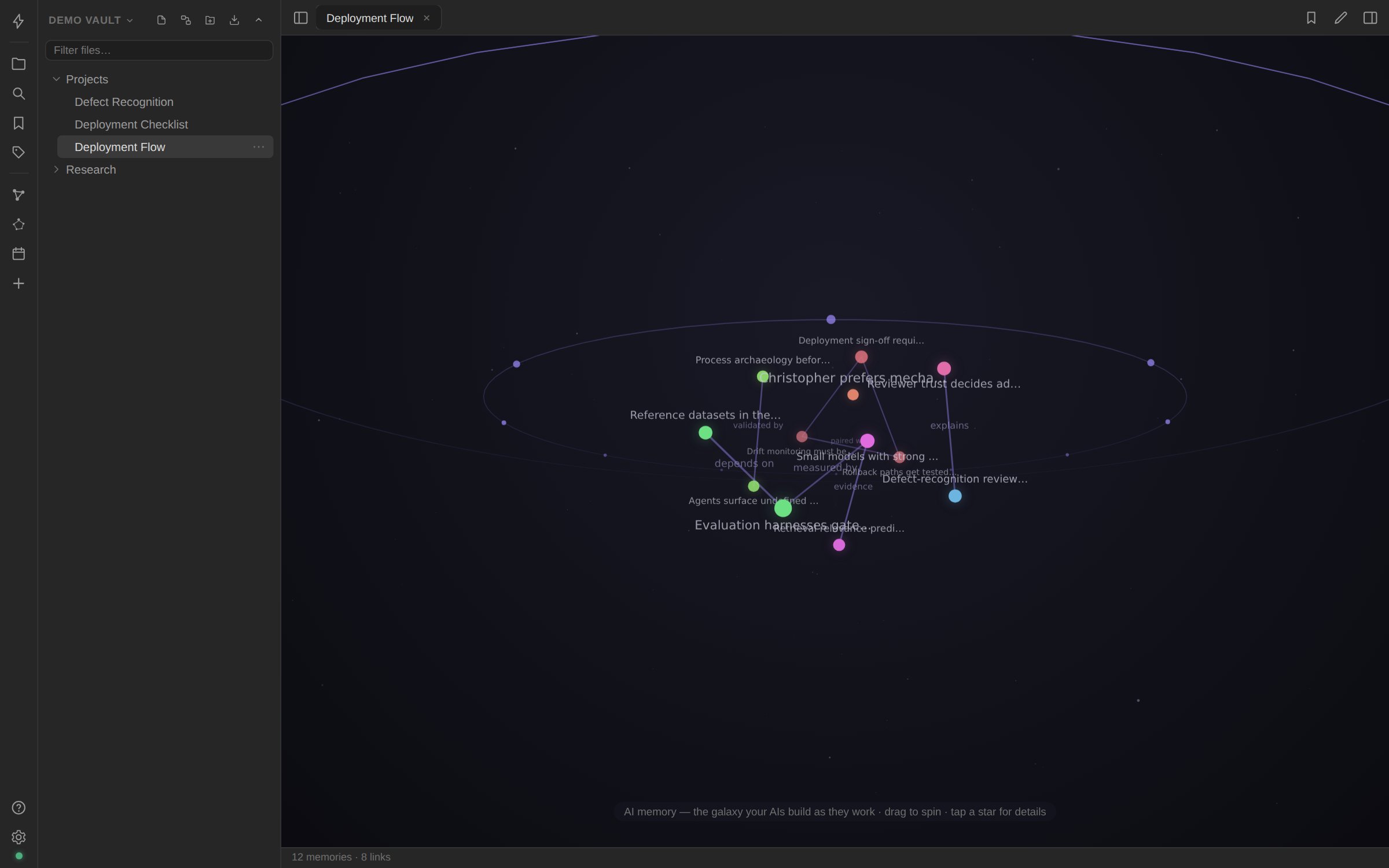Click the magenta Retrieval relevance node
The height and width of the screenshot is (868, 1389).
tap(839, 545)
